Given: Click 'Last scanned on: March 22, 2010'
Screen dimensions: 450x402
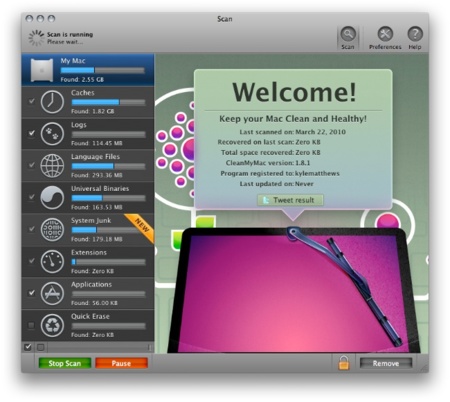Looking at the screenshot, I should tap(292, 132).
